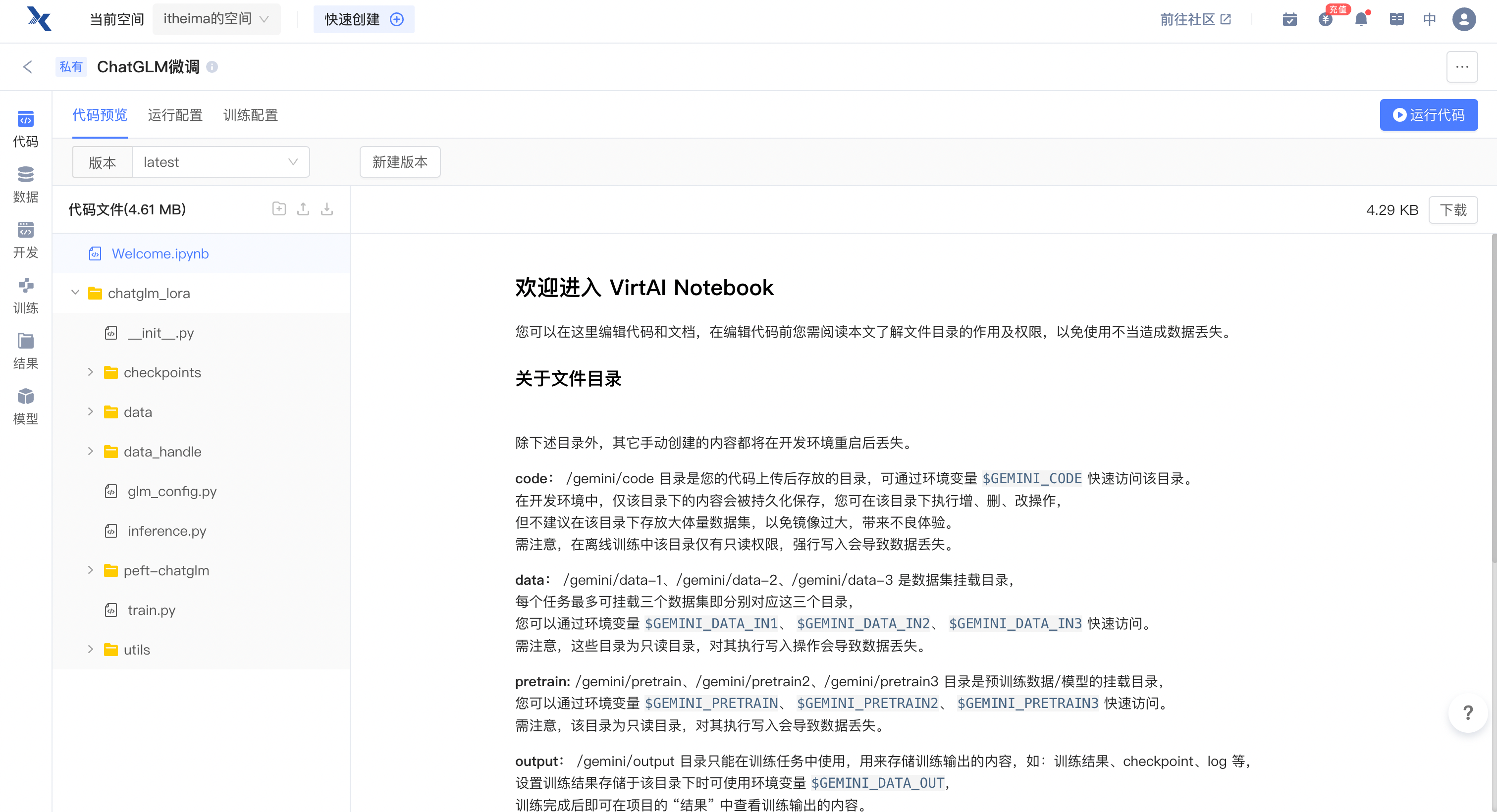Click the 运行代码 button

[x=1429, y=115]
